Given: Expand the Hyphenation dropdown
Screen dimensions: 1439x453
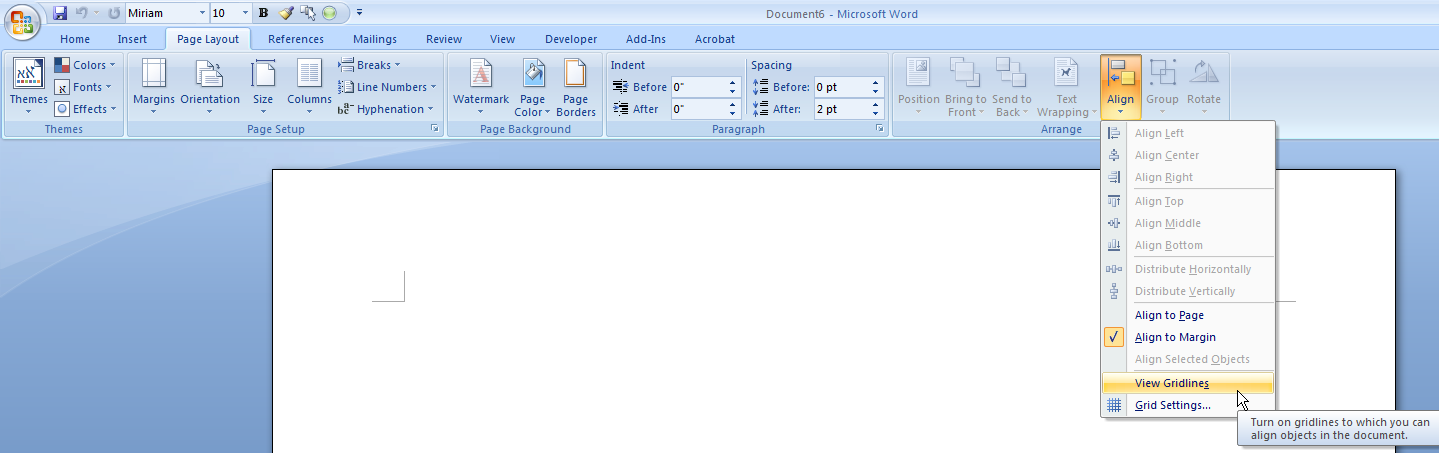Looking at the screenshot, I should (387, 109).
